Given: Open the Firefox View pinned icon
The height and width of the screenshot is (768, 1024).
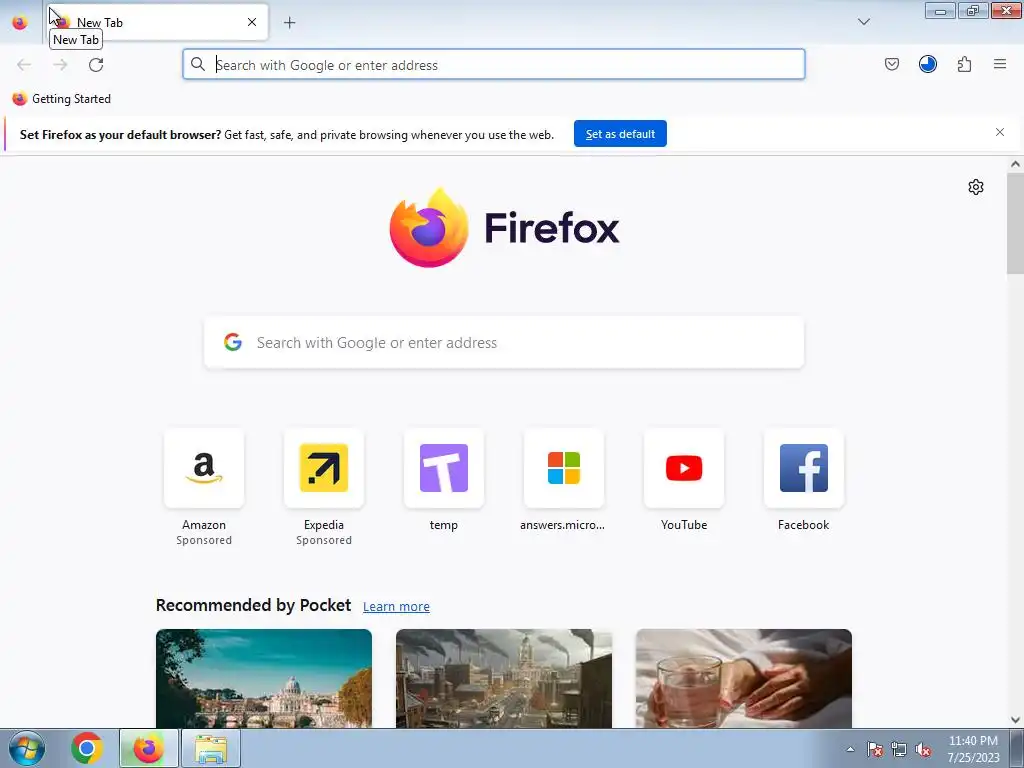Looking at the screenshot, I should point(20,22).
